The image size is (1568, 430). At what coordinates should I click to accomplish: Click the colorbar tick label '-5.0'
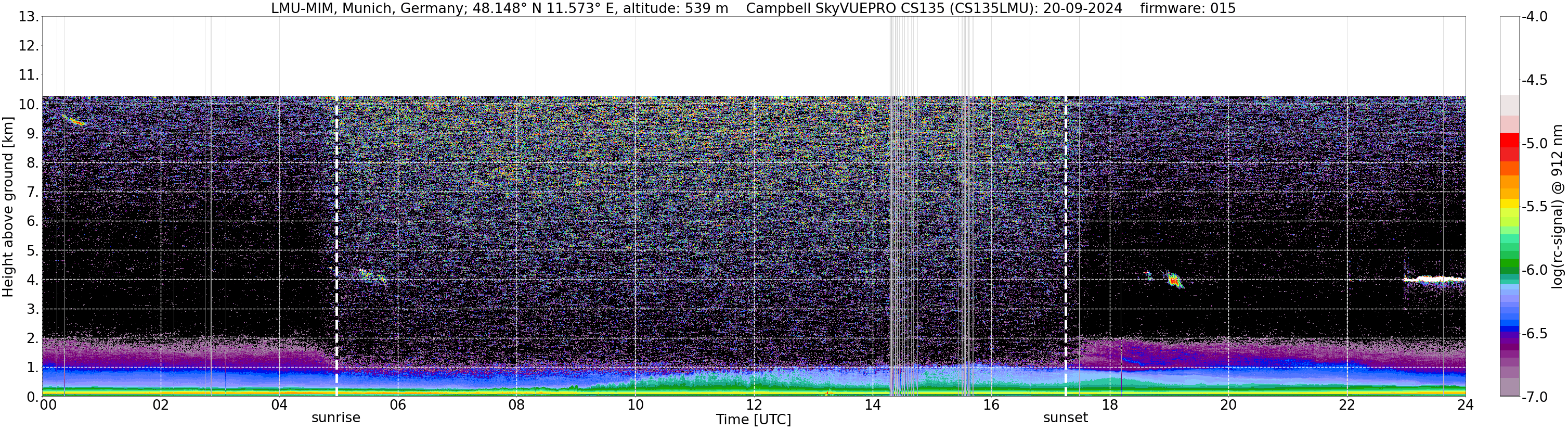[x=1535, y=144]
